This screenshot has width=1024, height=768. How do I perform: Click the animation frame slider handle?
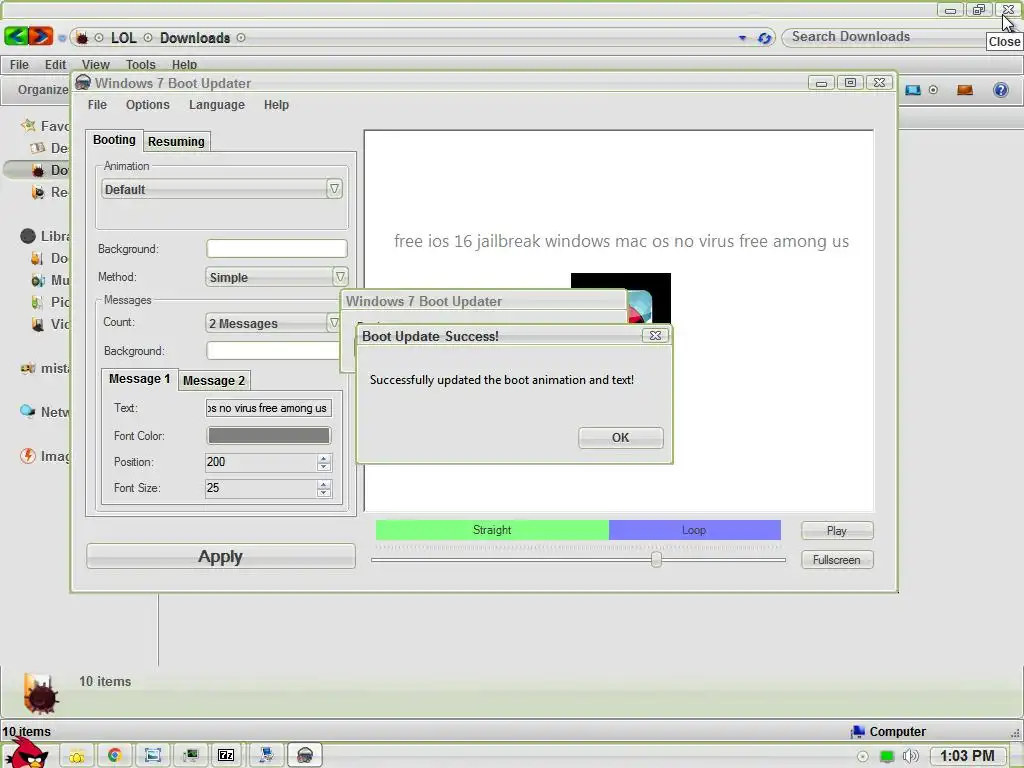pos(656,560)
